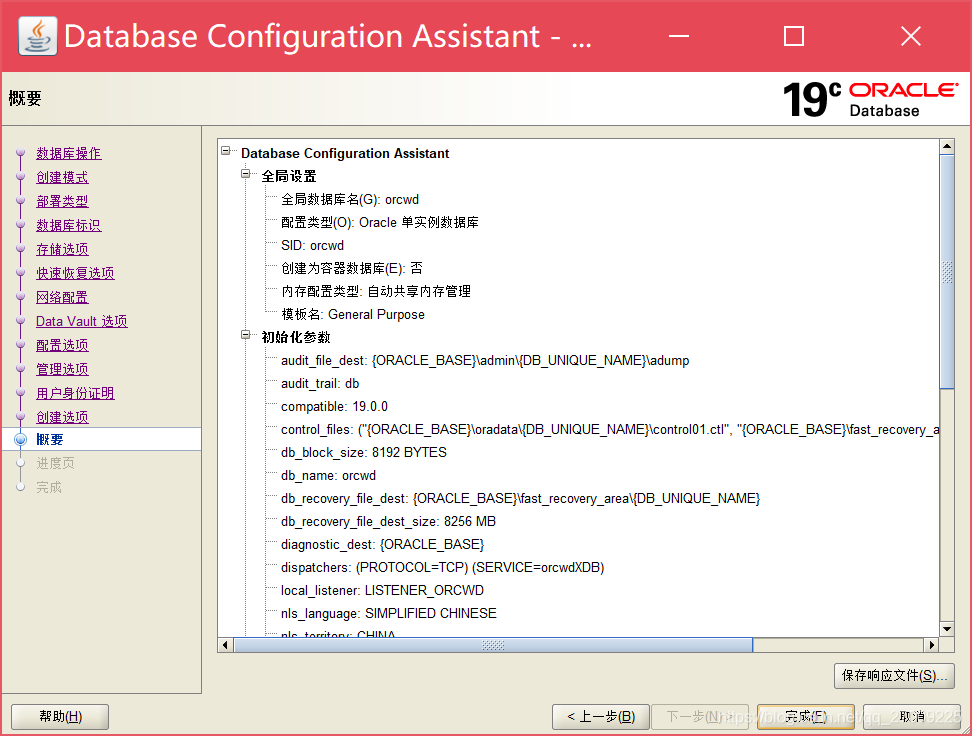The image size is (972, 736).
Task: Collapse the 初始化参数 tree section
Action: click(x=245, y=335)
